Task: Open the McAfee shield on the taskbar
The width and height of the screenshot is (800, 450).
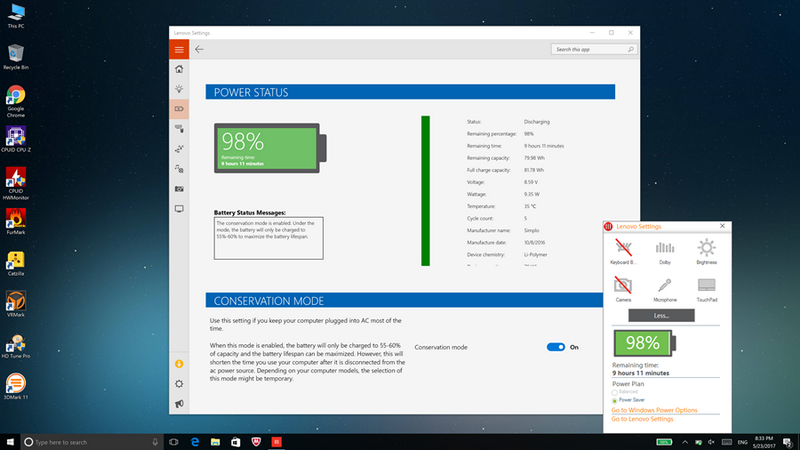Action: click(256, 442)
